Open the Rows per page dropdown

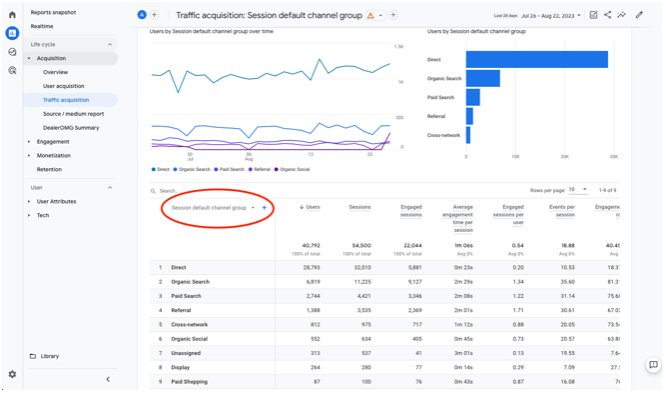pos(578,189)
